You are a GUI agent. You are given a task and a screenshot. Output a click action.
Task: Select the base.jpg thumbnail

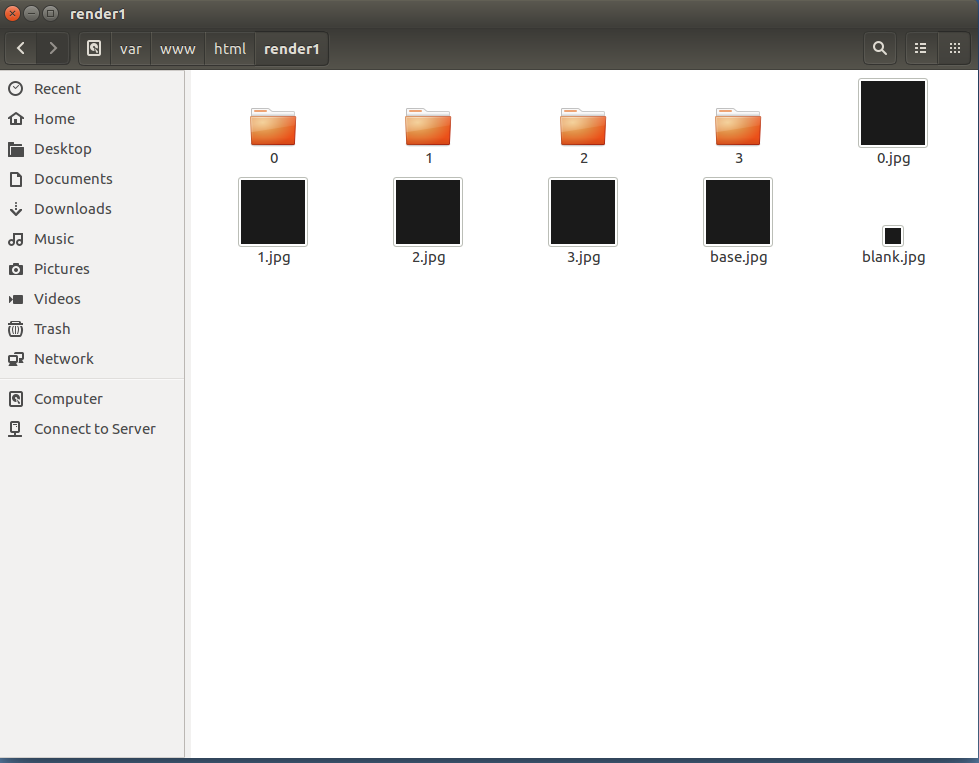click(738, 212)
